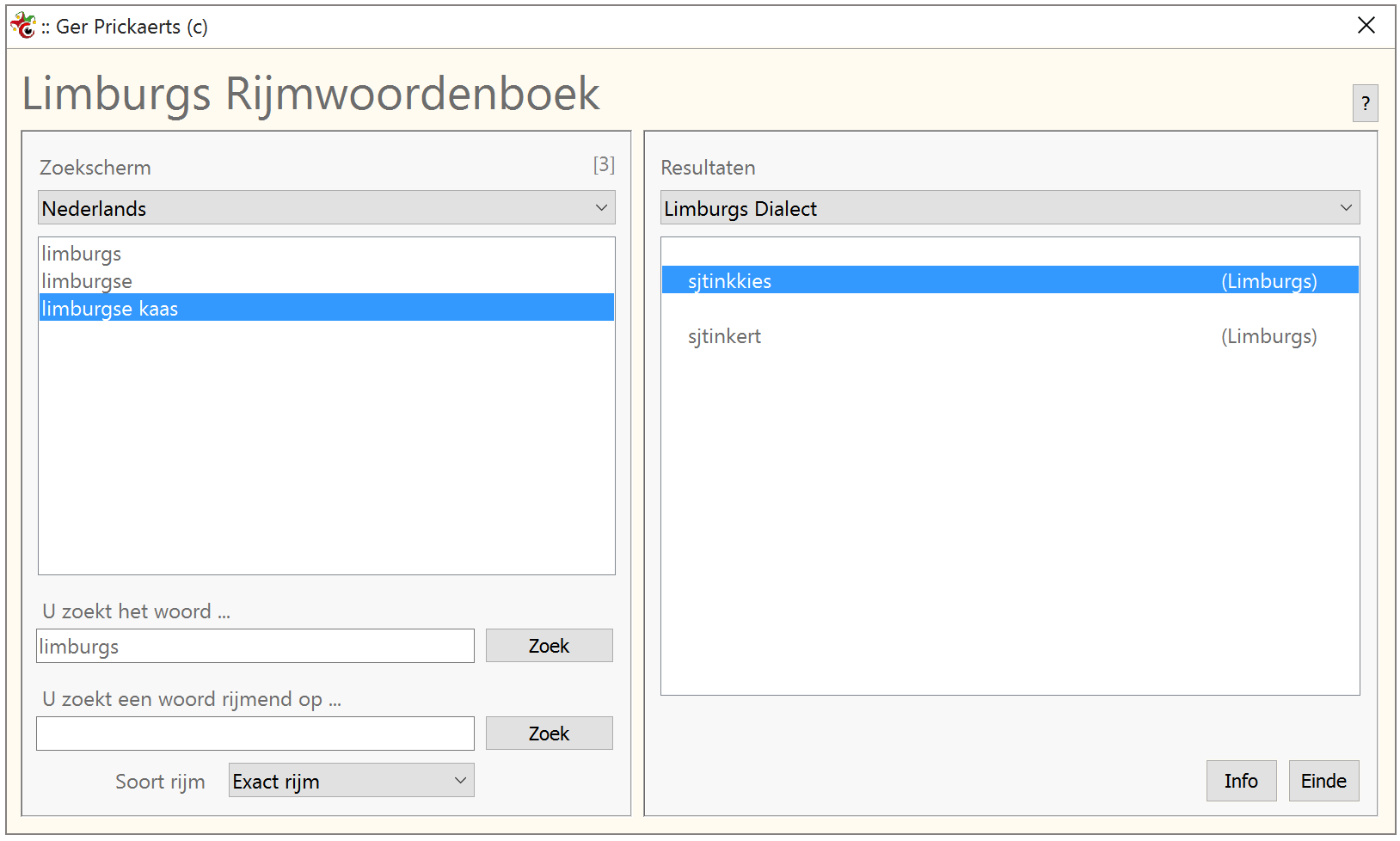This screenshot has height=841, width=1400.
Task: Open help with the question mark button
Action: [x=1365, y=103]
